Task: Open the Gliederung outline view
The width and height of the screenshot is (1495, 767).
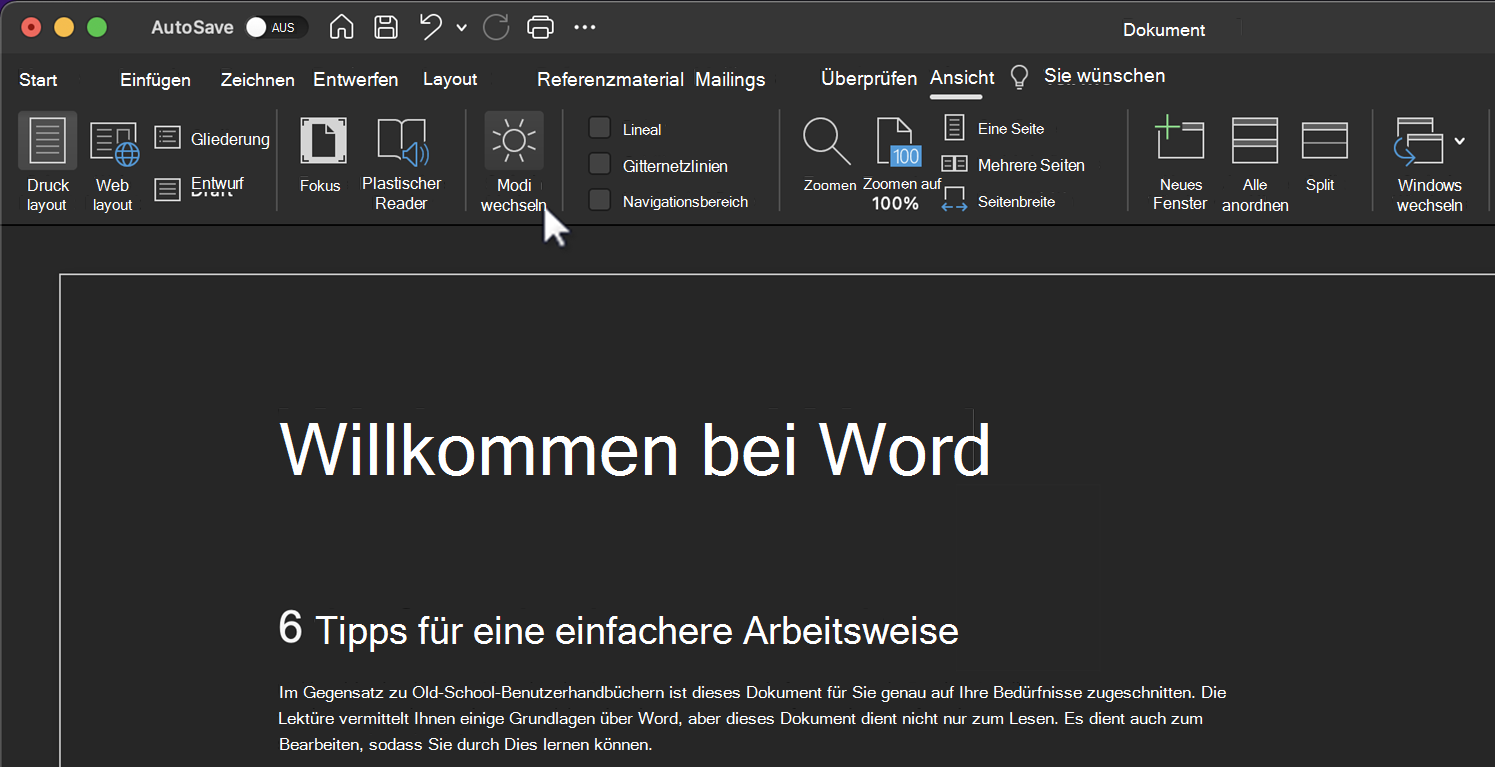Action: click(212, 139)
